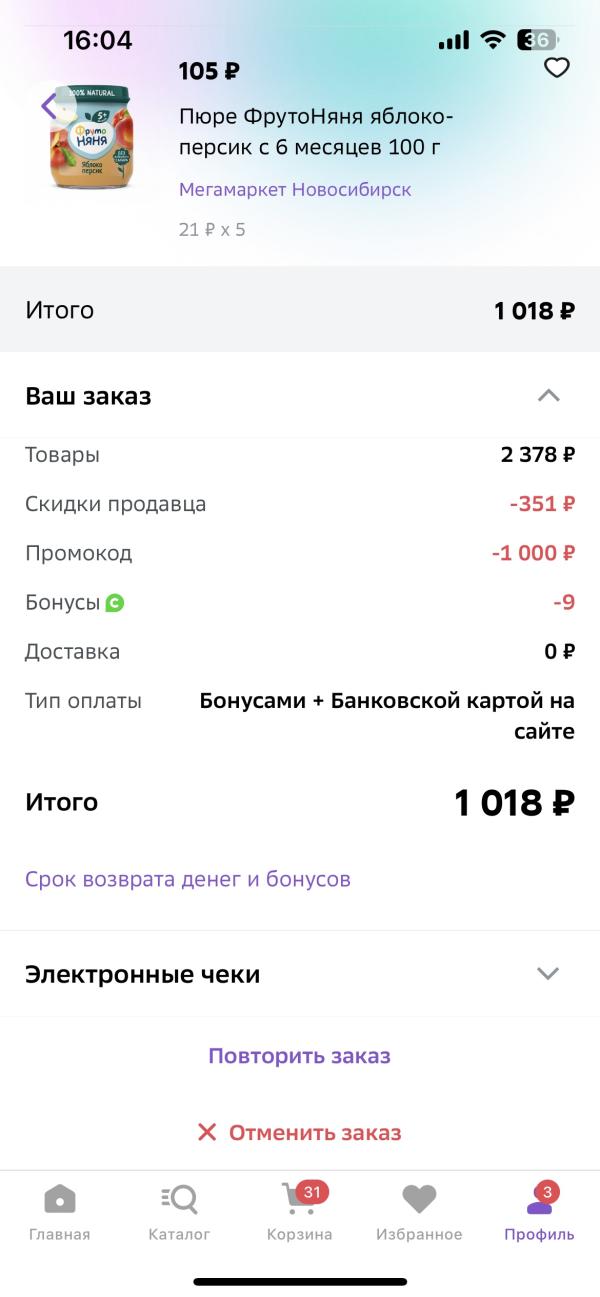Tap the back arrow icon
600x1297 pixels.
point(49,105)
